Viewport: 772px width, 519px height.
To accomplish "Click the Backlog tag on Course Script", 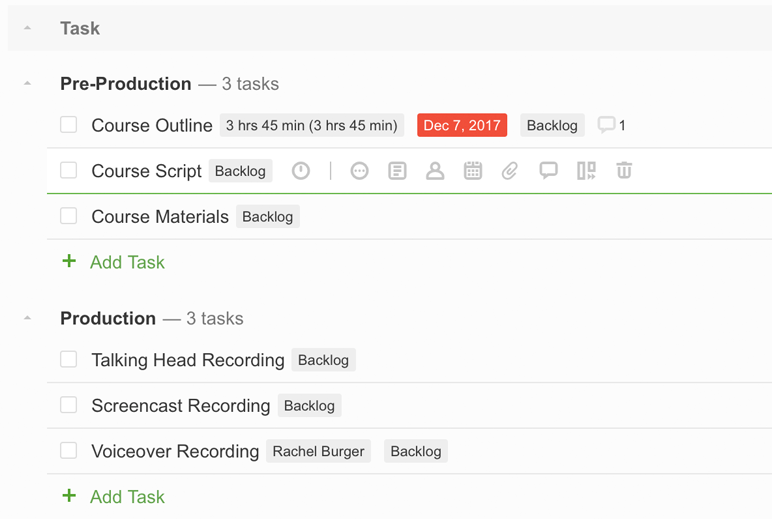I will (240, 171).
